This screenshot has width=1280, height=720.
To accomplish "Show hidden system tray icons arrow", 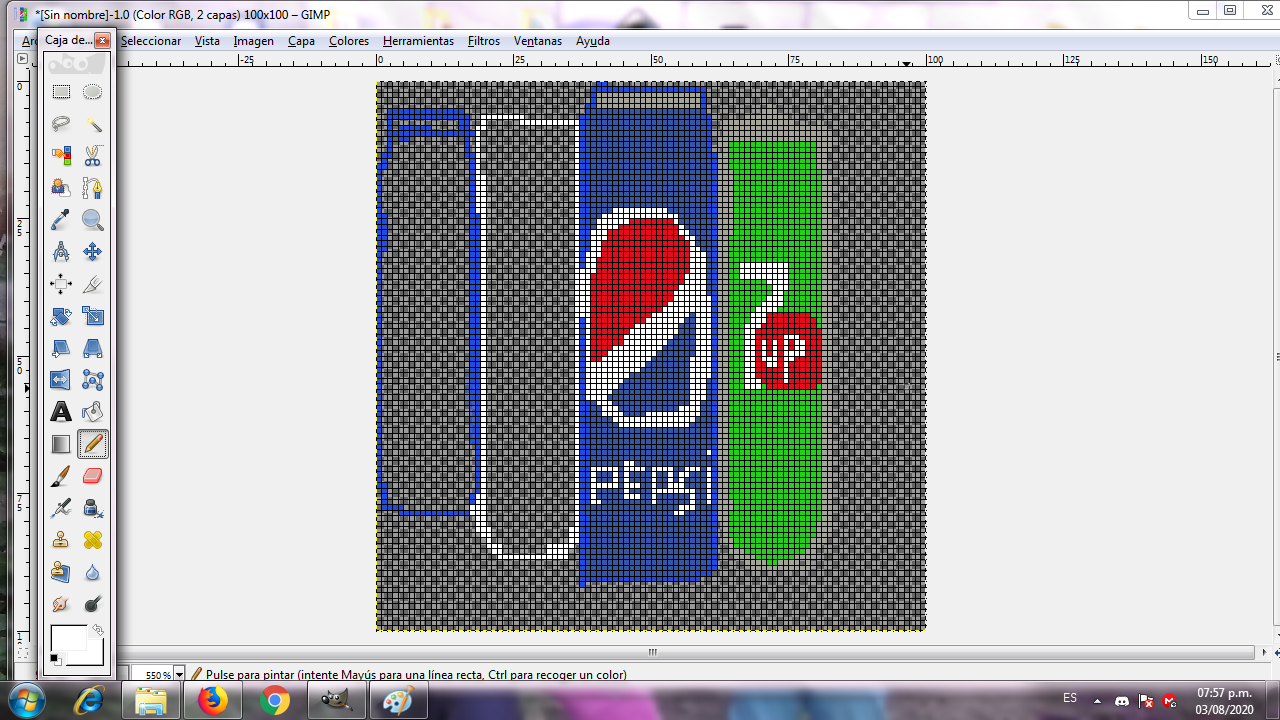I will click(x=1097, y=701).
